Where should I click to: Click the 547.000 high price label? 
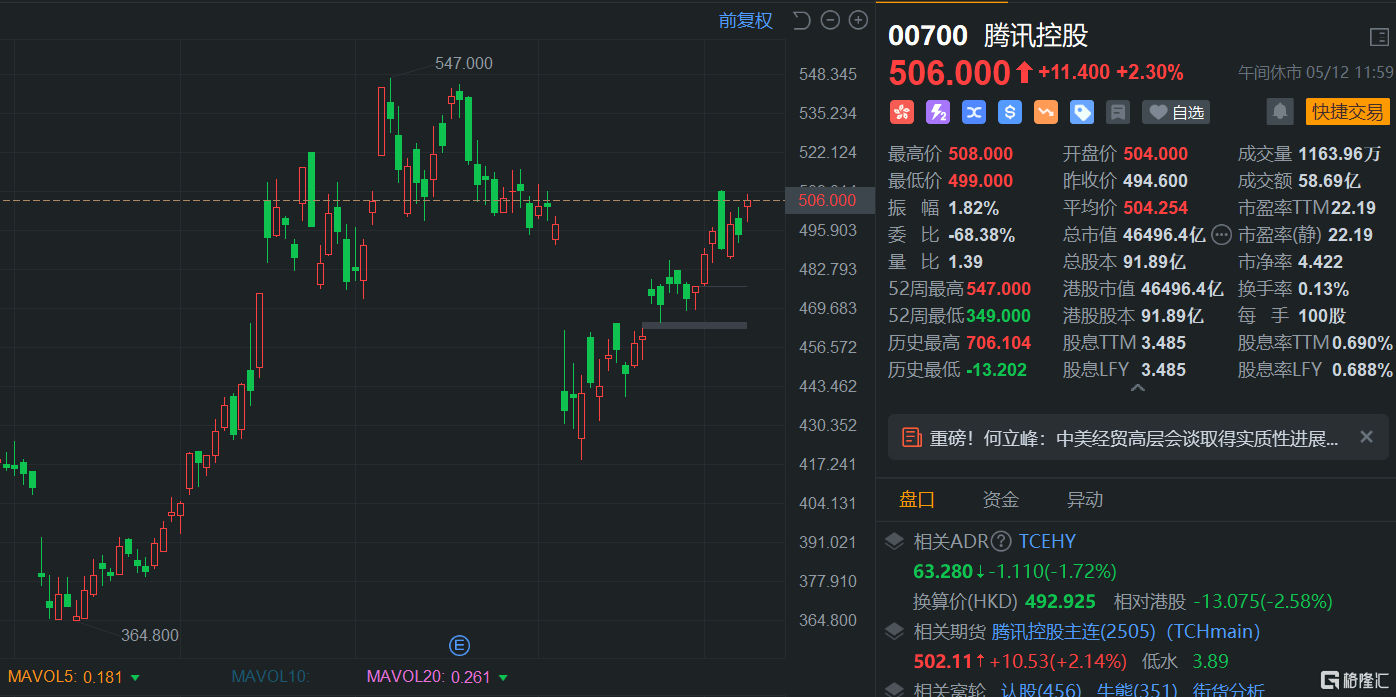point(464,63)
